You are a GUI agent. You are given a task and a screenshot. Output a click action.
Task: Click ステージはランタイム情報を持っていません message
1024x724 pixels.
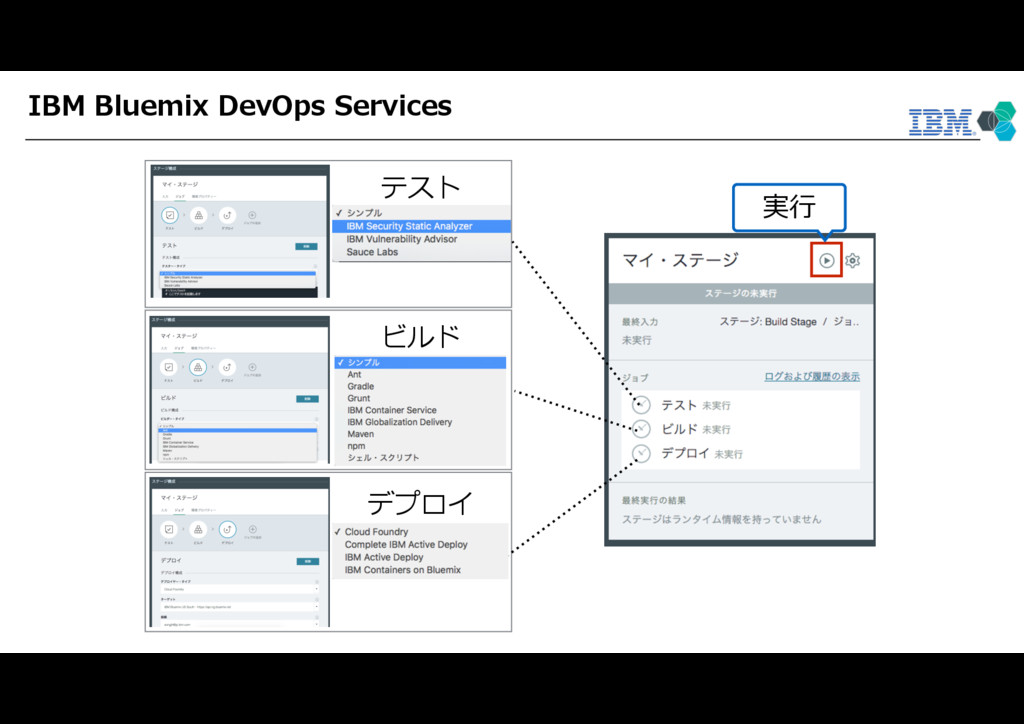721,519
